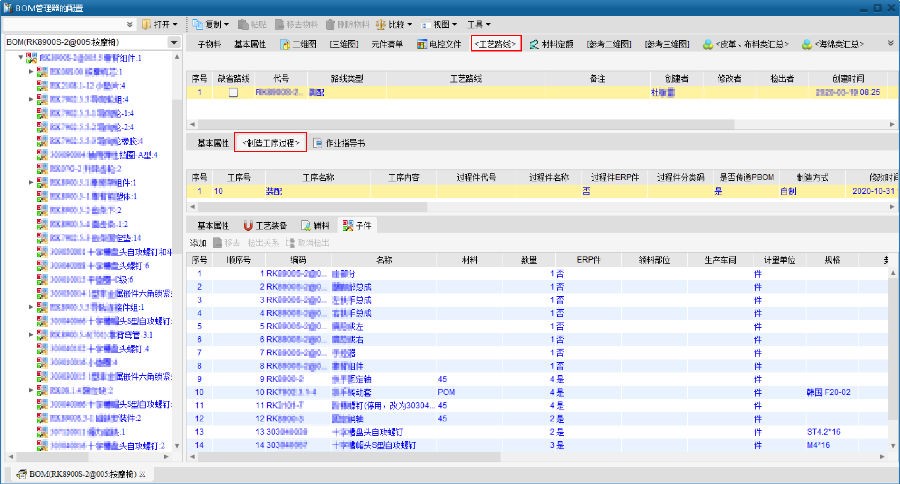The height and width of the screenshot is (484, 900).
Task: Open the 工具 menu
Action: tap(483, 23)
